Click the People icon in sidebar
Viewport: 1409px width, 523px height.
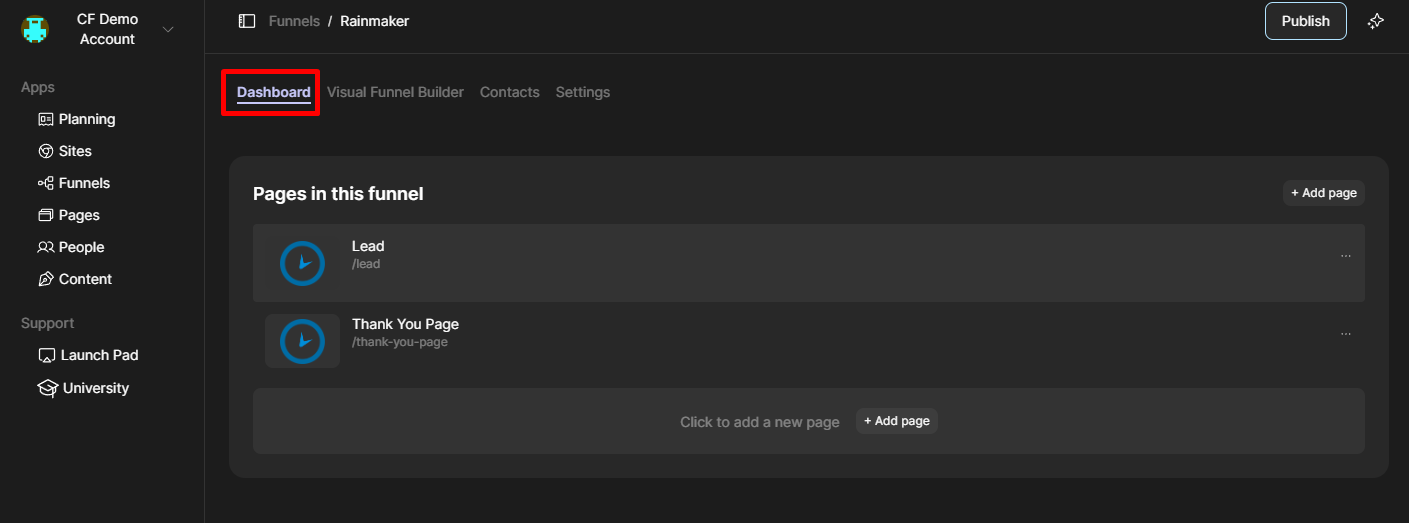coord(46,247)
